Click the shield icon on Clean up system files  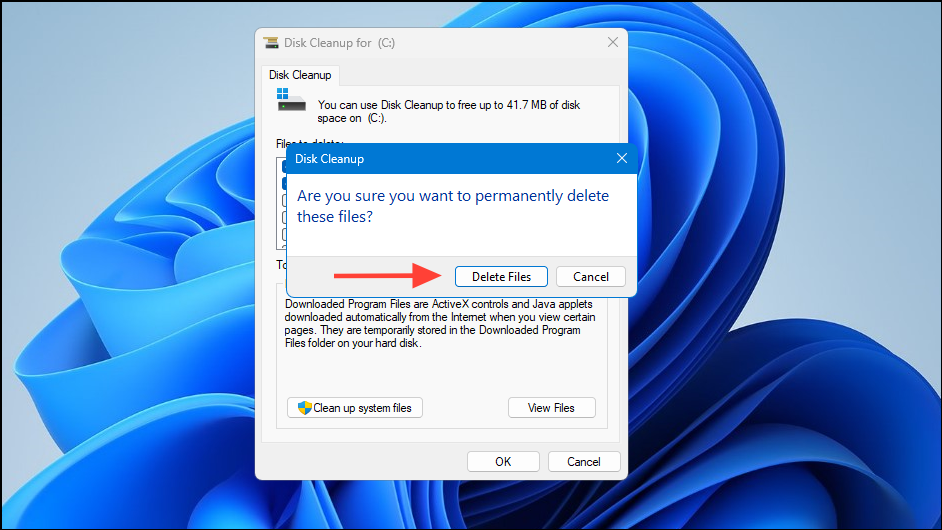point(305,407)
